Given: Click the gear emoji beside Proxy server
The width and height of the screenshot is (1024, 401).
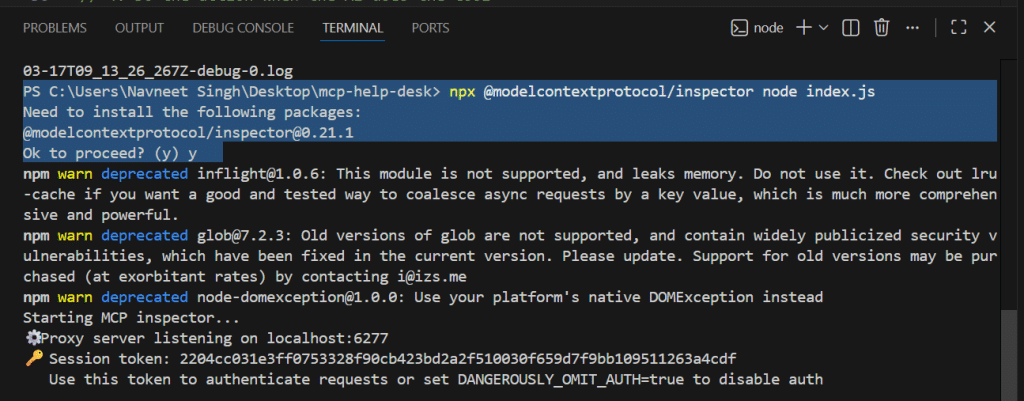Looking at the screenshot, I should 32,338.
